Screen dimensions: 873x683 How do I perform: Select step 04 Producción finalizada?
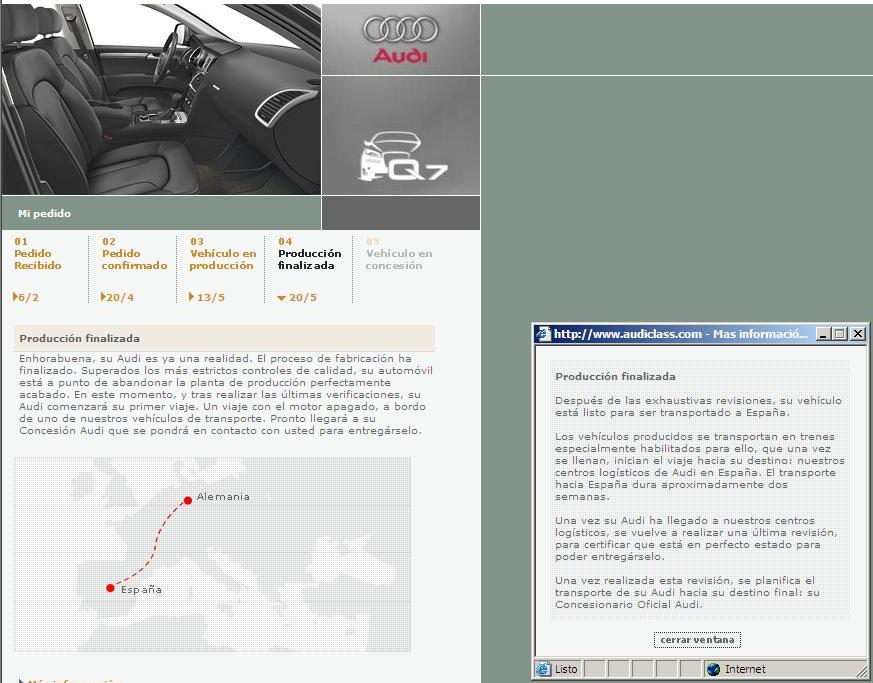point(310,253)
